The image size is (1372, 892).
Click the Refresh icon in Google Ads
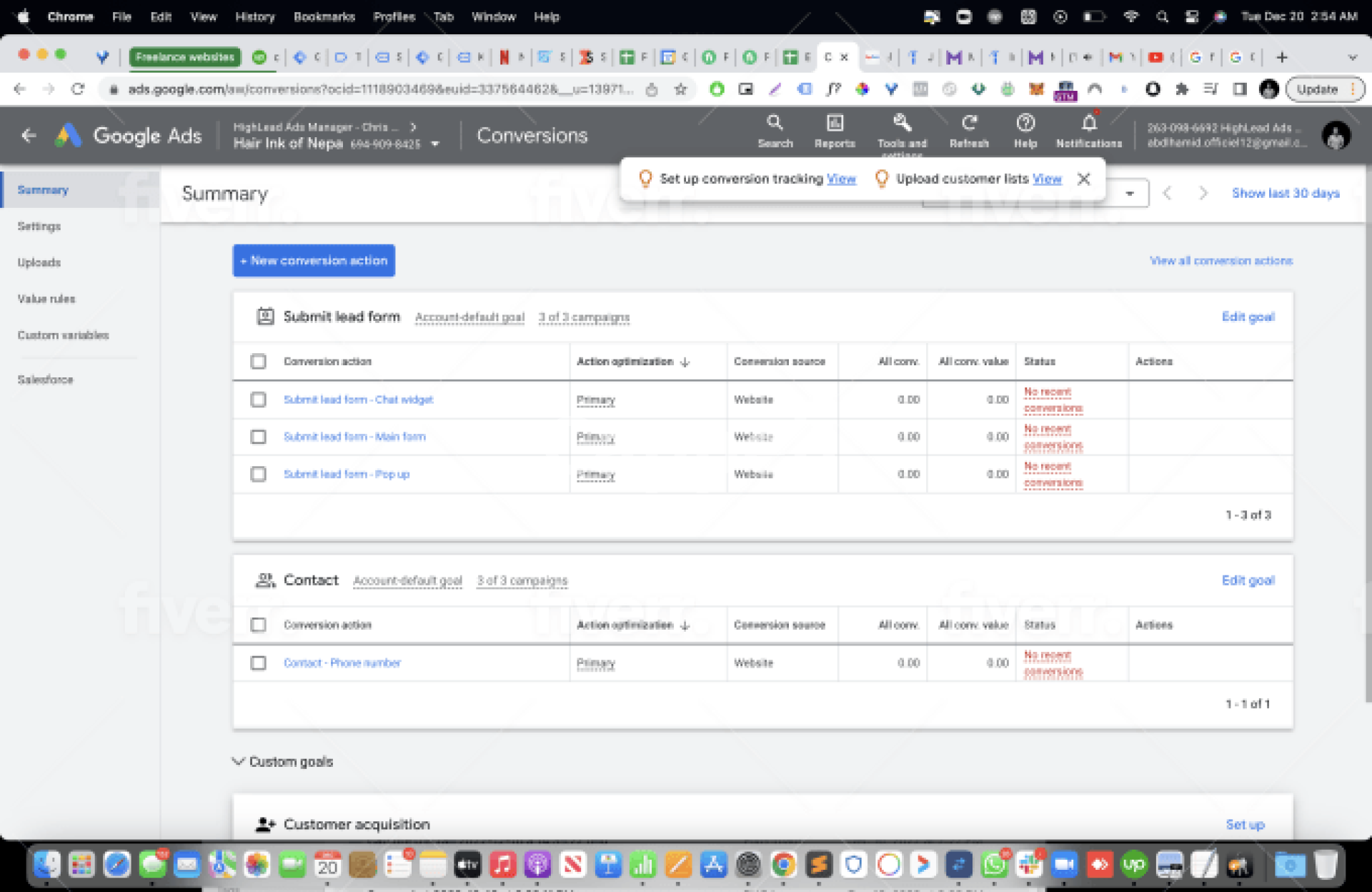(968, 123)
